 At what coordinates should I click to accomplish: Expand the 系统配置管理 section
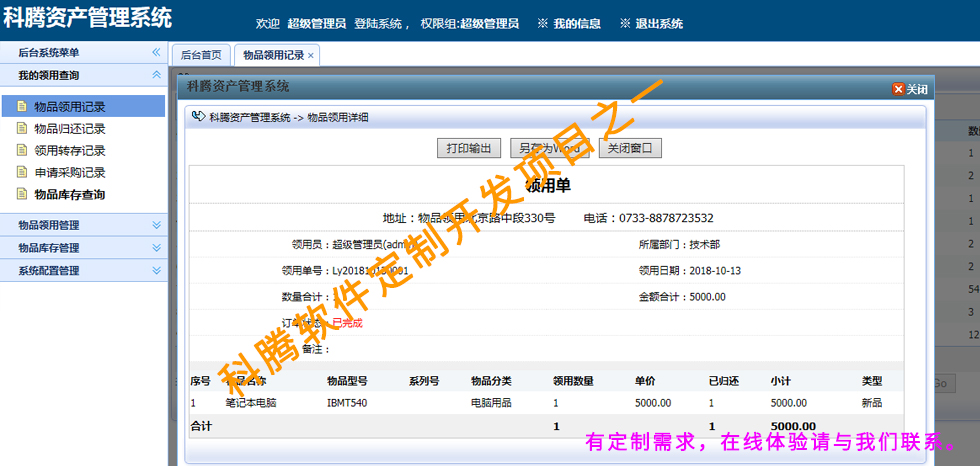tap(156, 270)
